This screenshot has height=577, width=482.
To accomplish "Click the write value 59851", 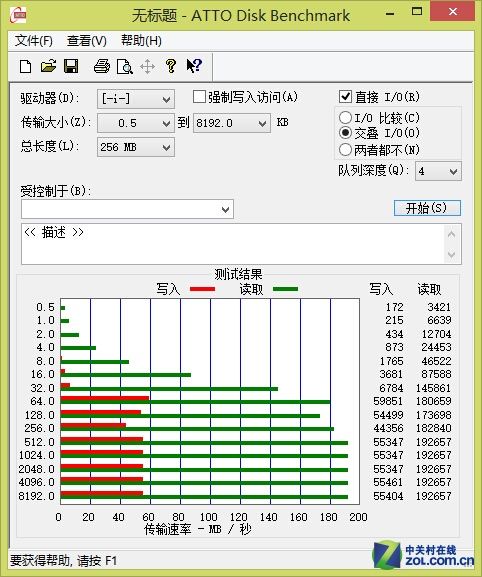I will pyautogui.click(x=388, y=401).
